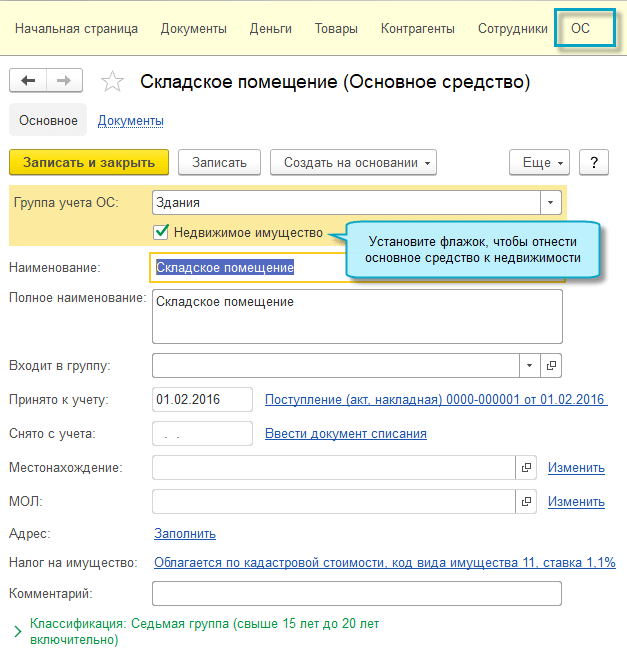Click the Заполнить address link
This screenshot has width=627, height=654.
coord(185,533)
